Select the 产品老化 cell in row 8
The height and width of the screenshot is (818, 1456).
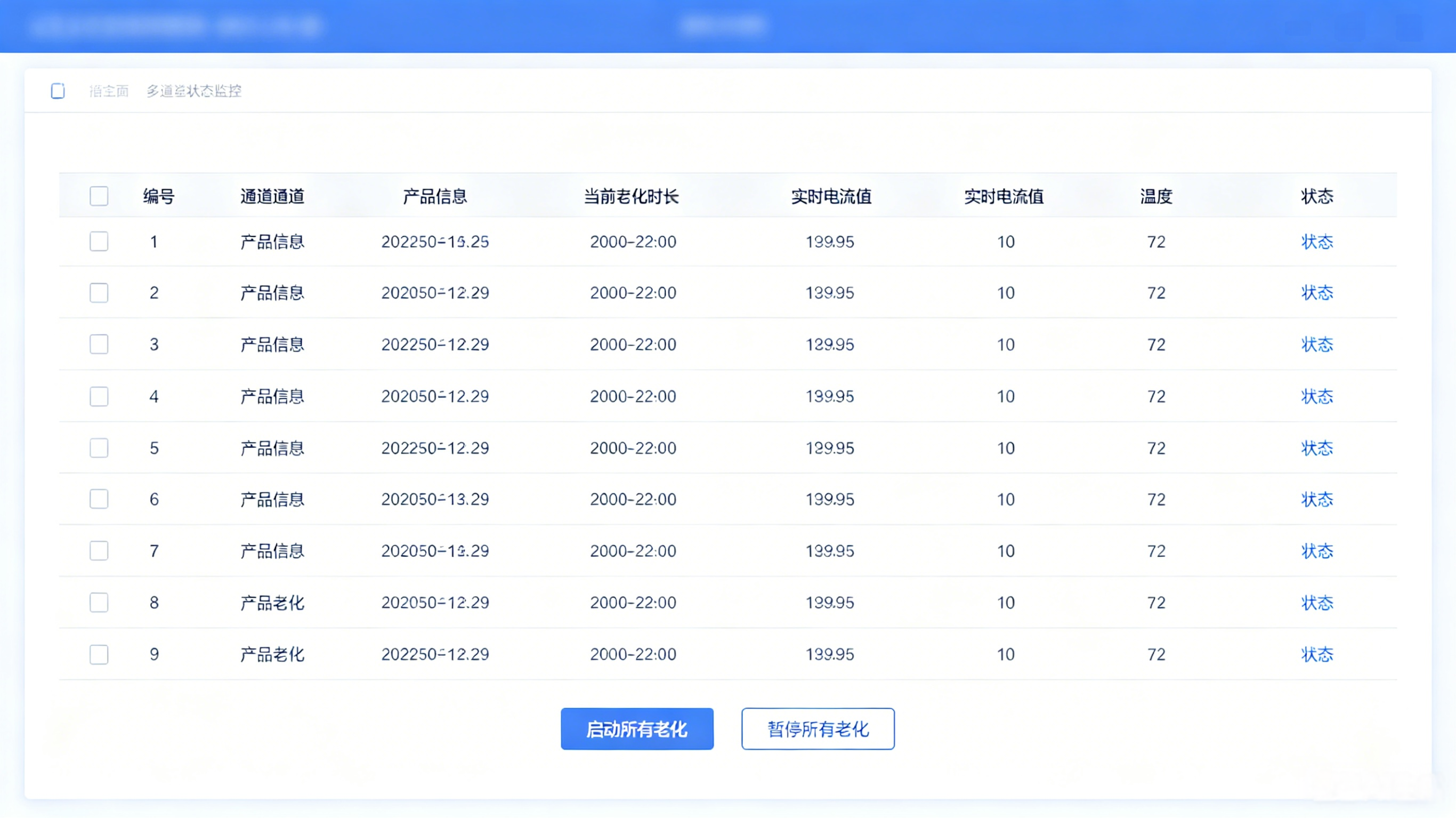(272, 603)
